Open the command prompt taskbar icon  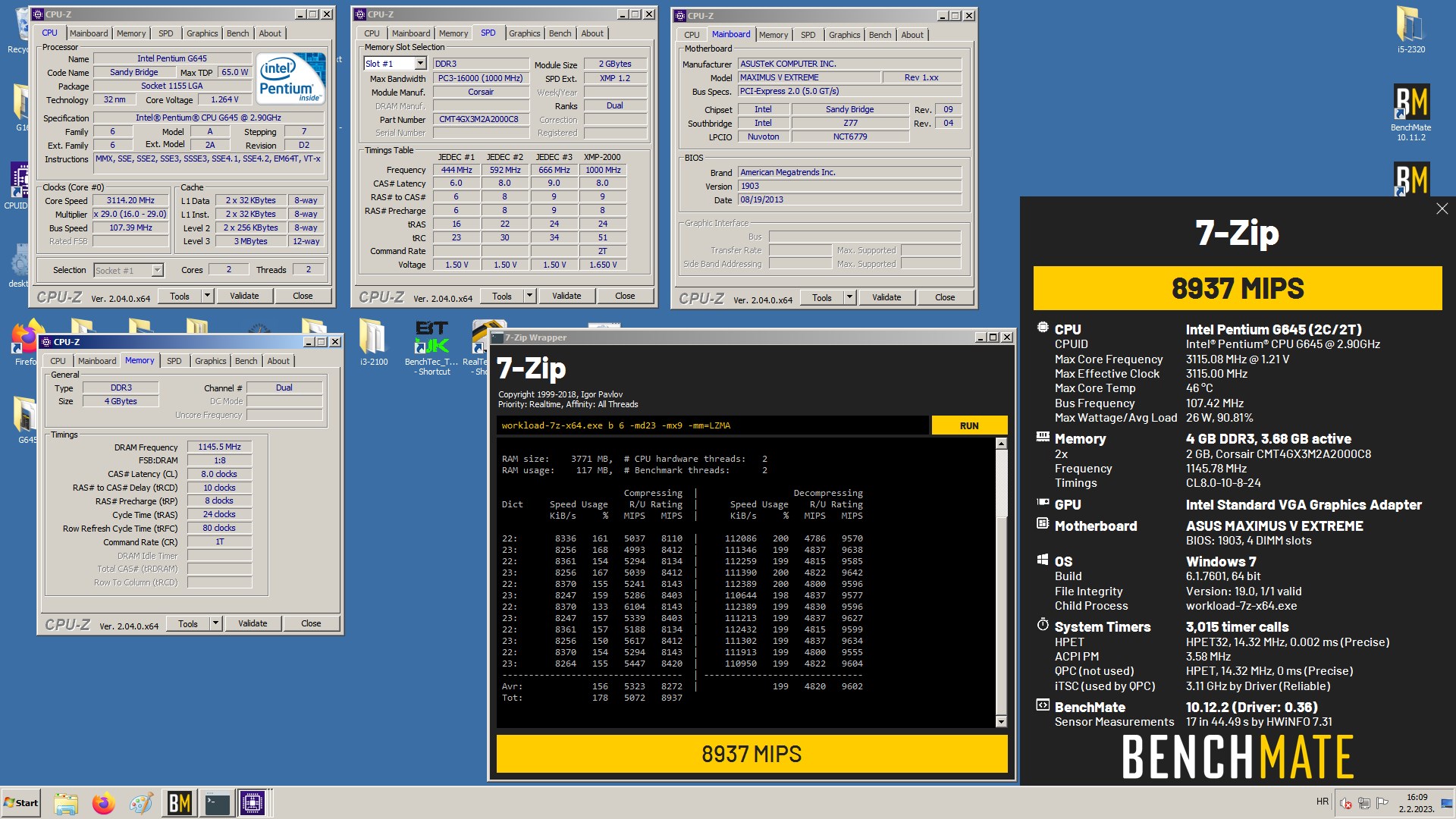coord(217,803)
